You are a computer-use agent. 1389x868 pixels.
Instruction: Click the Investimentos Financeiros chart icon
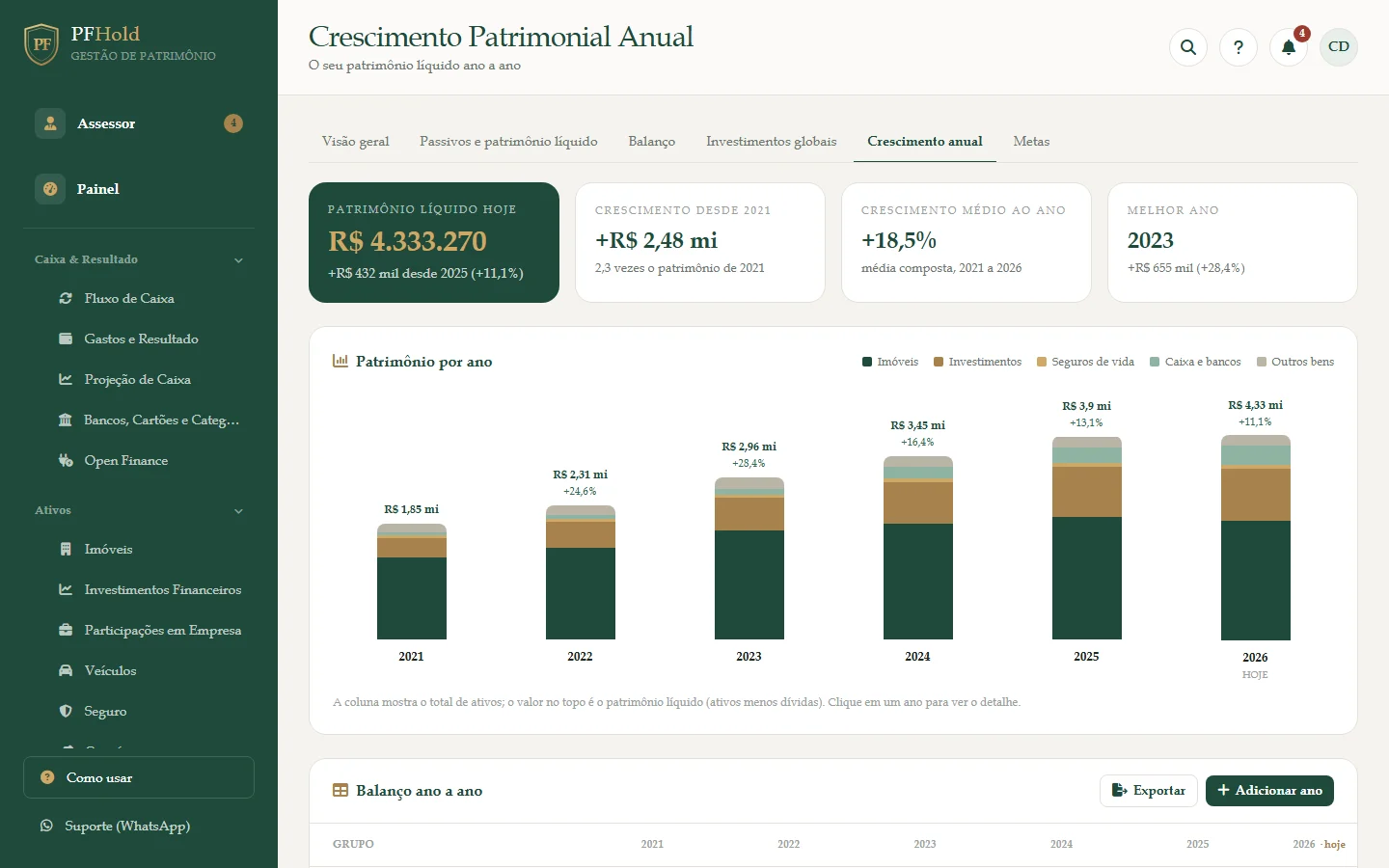[66, 589]
